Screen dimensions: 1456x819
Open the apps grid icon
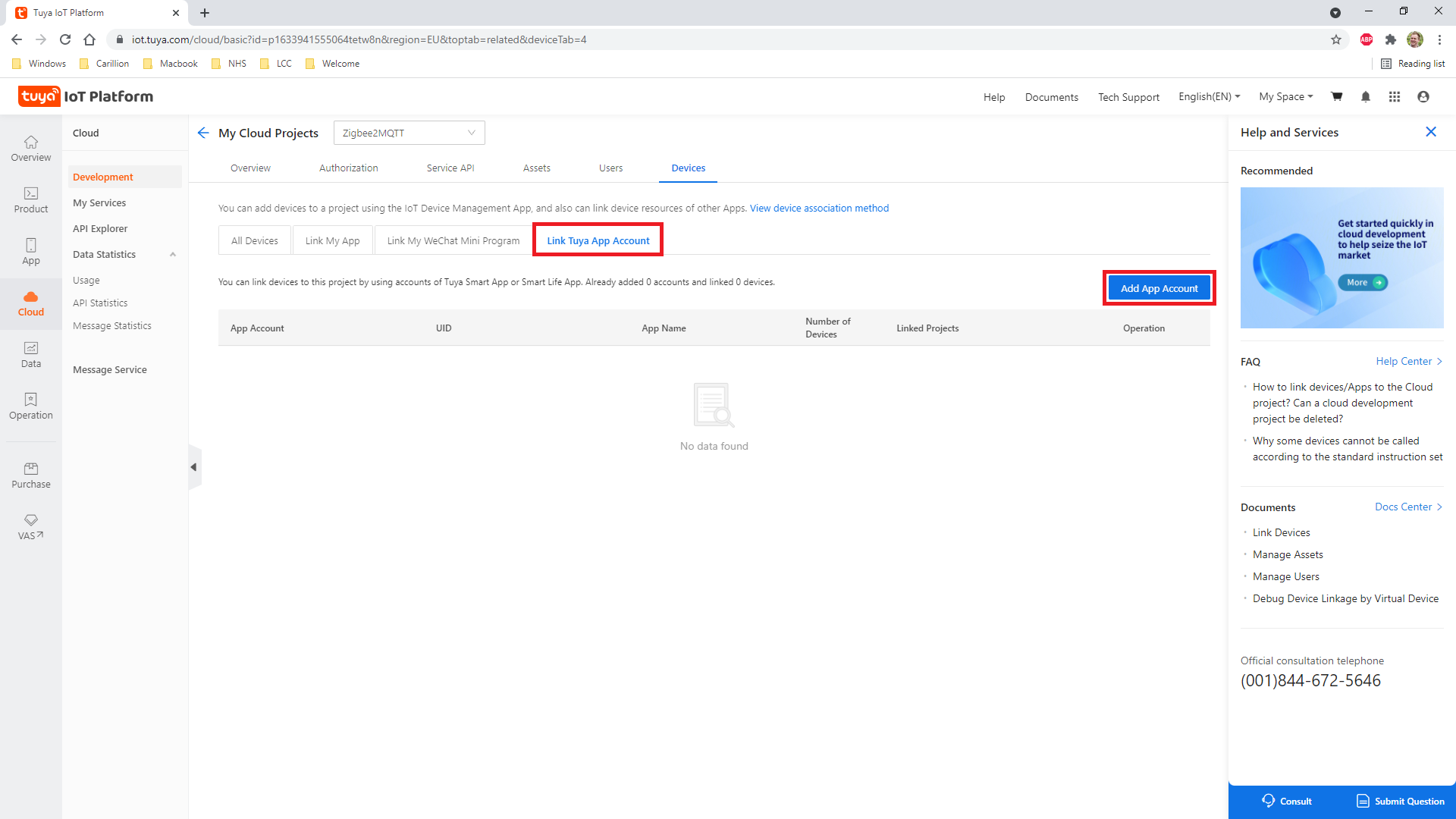click(x=1395, y=96)
